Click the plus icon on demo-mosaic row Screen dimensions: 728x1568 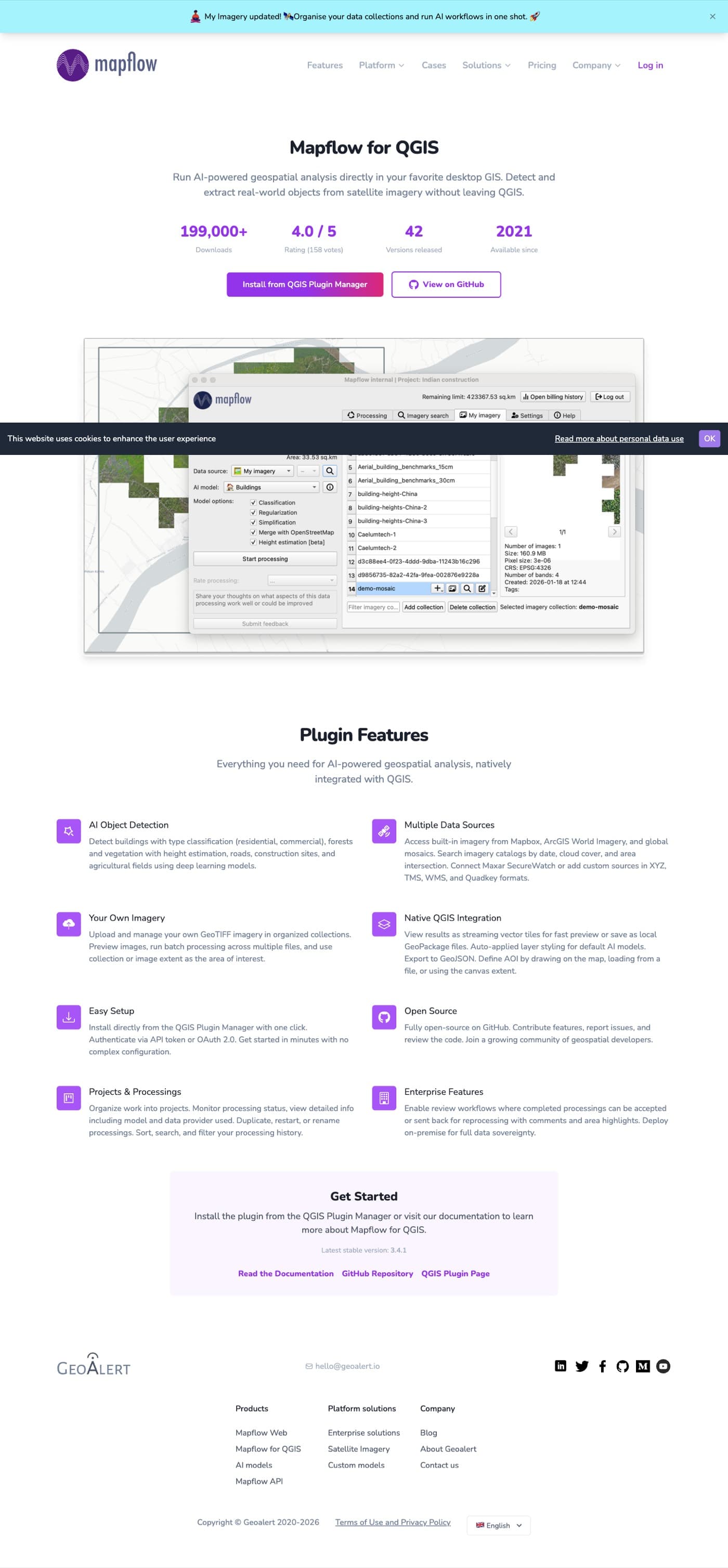[438, 589]
